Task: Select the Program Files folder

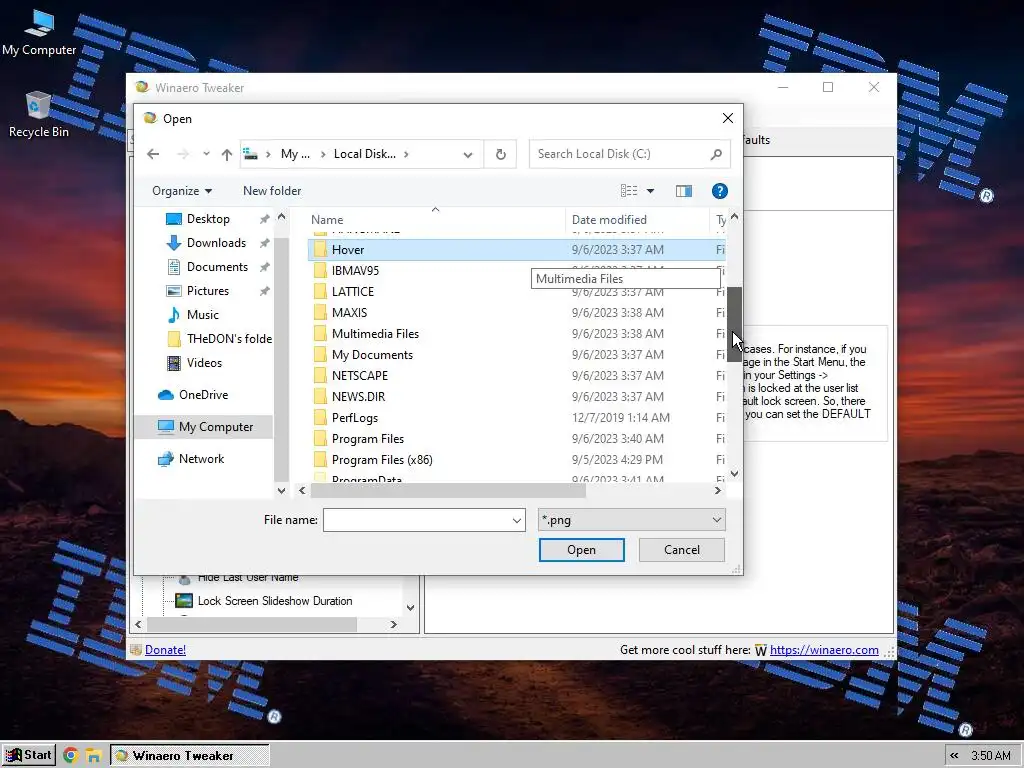Action: pos(516,439)
